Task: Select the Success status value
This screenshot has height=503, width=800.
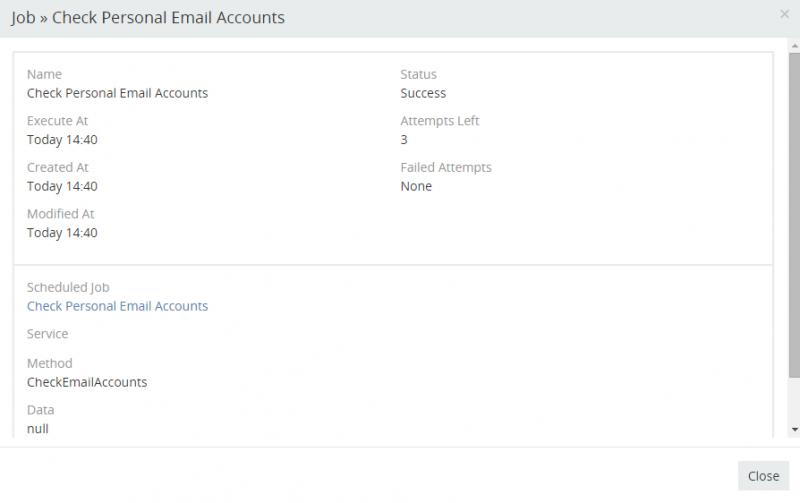Action: 423,93
